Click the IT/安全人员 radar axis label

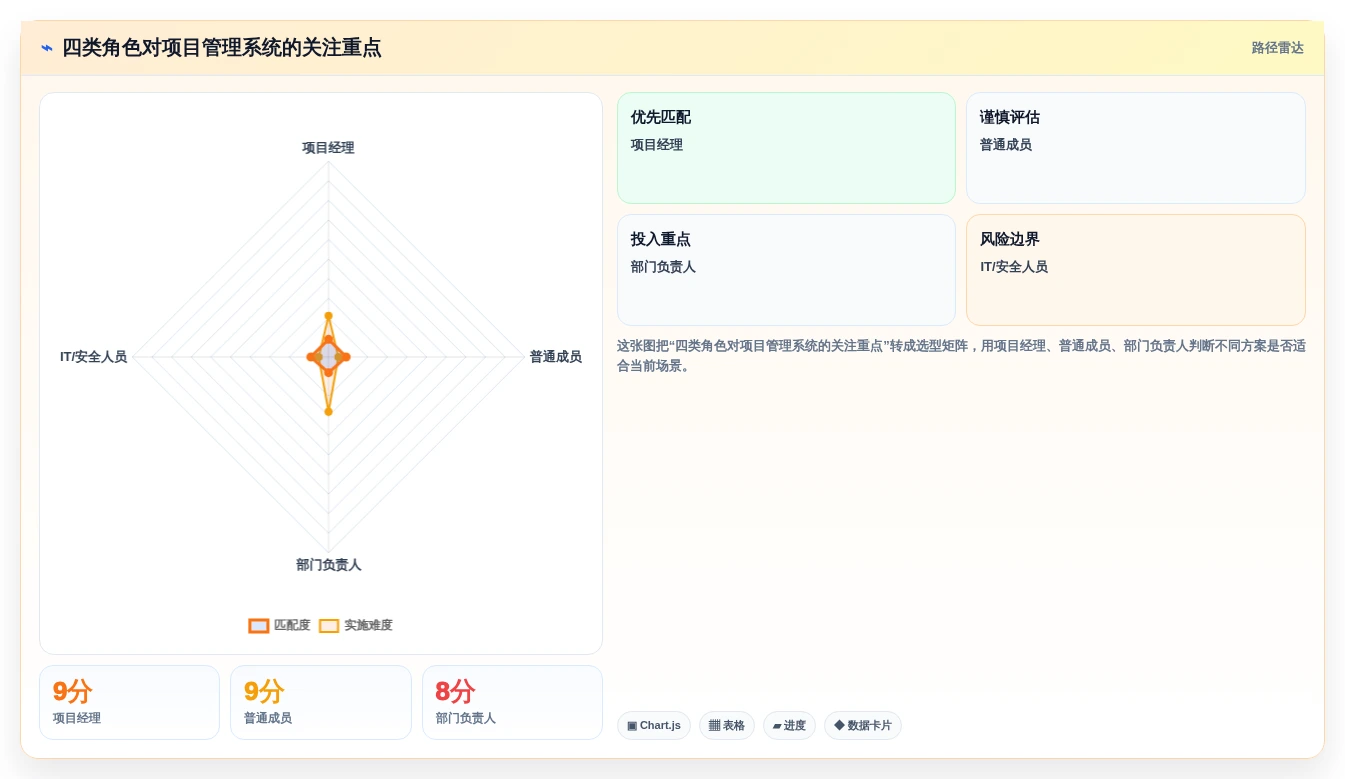click(94, 357)
